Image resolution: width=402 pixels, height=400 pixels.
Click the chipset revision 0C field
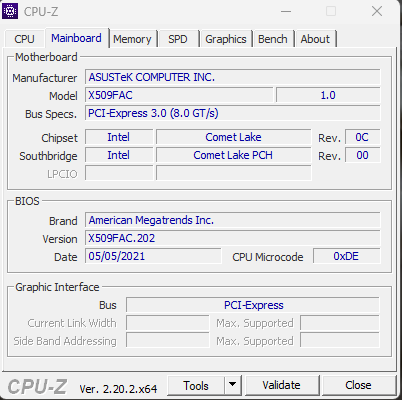click(x=362, y=137)
